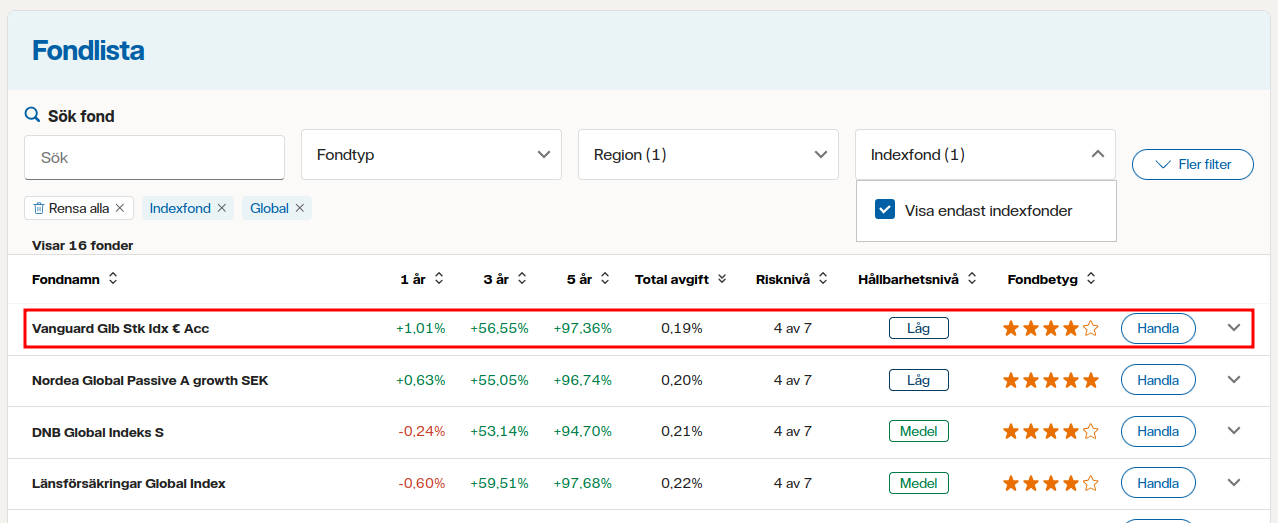Open the Fondtyp dropdown
The width and height of the screenshot is (1278, 523).
click(x=433, y=155)
